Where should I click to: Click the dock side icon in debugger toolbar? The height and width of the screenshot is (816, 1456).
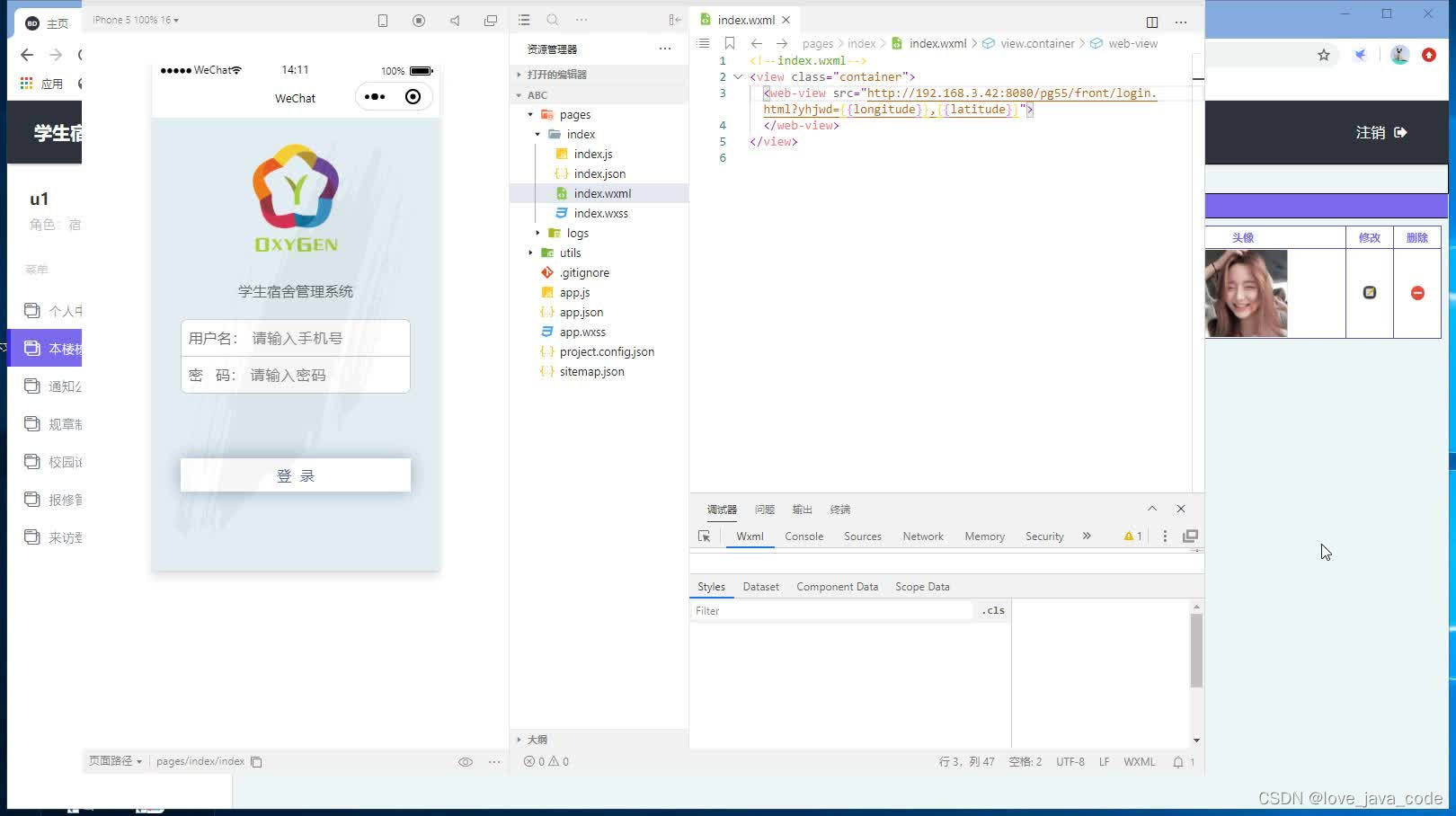point(1190,537)
